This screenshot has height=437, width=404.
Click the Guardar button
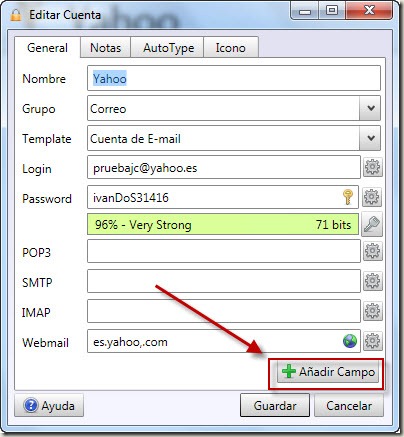click(275, 406)
